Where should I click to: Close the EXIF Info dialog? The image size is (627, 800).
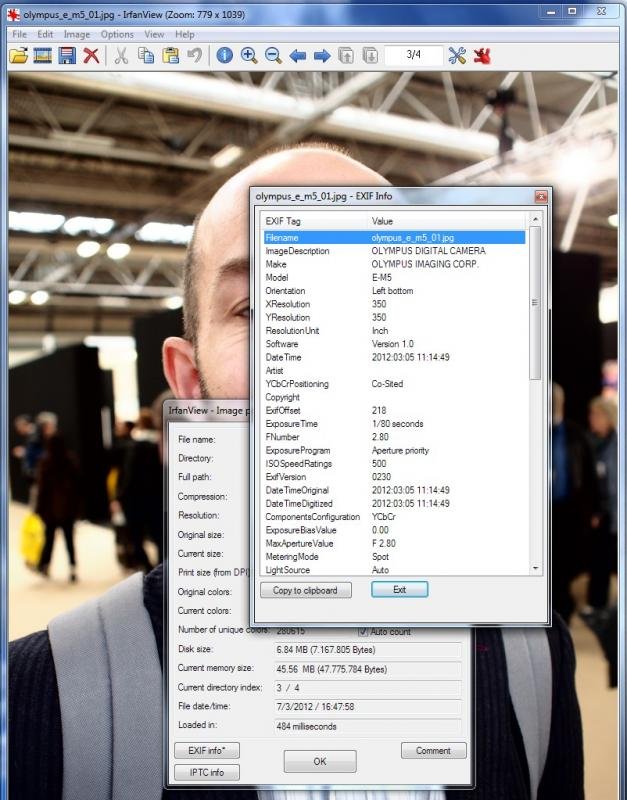point(541,196)
